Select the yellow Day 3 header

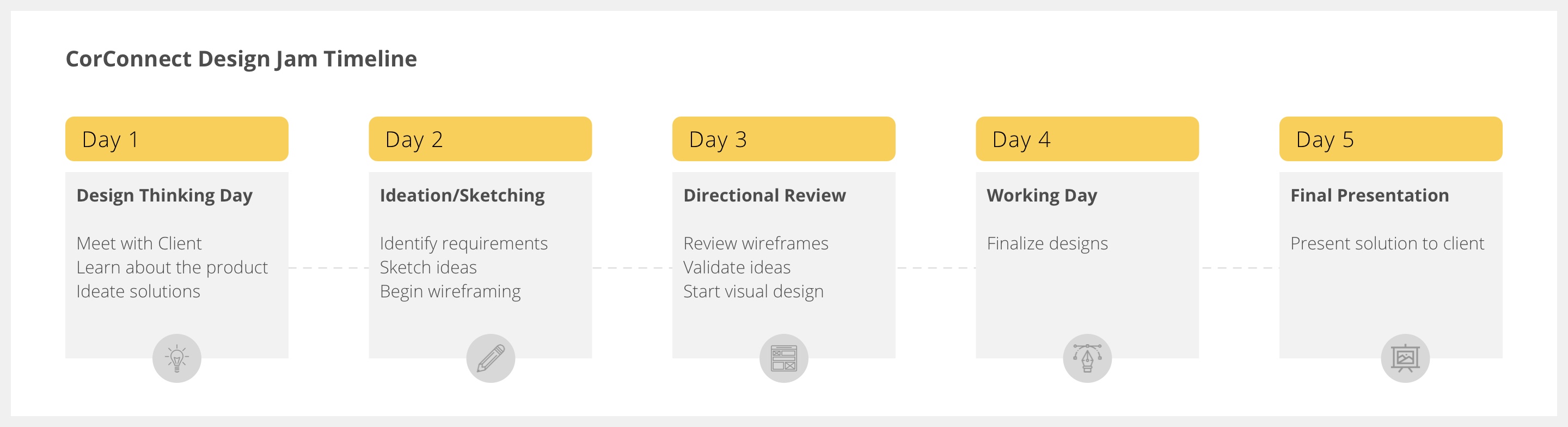783,139
